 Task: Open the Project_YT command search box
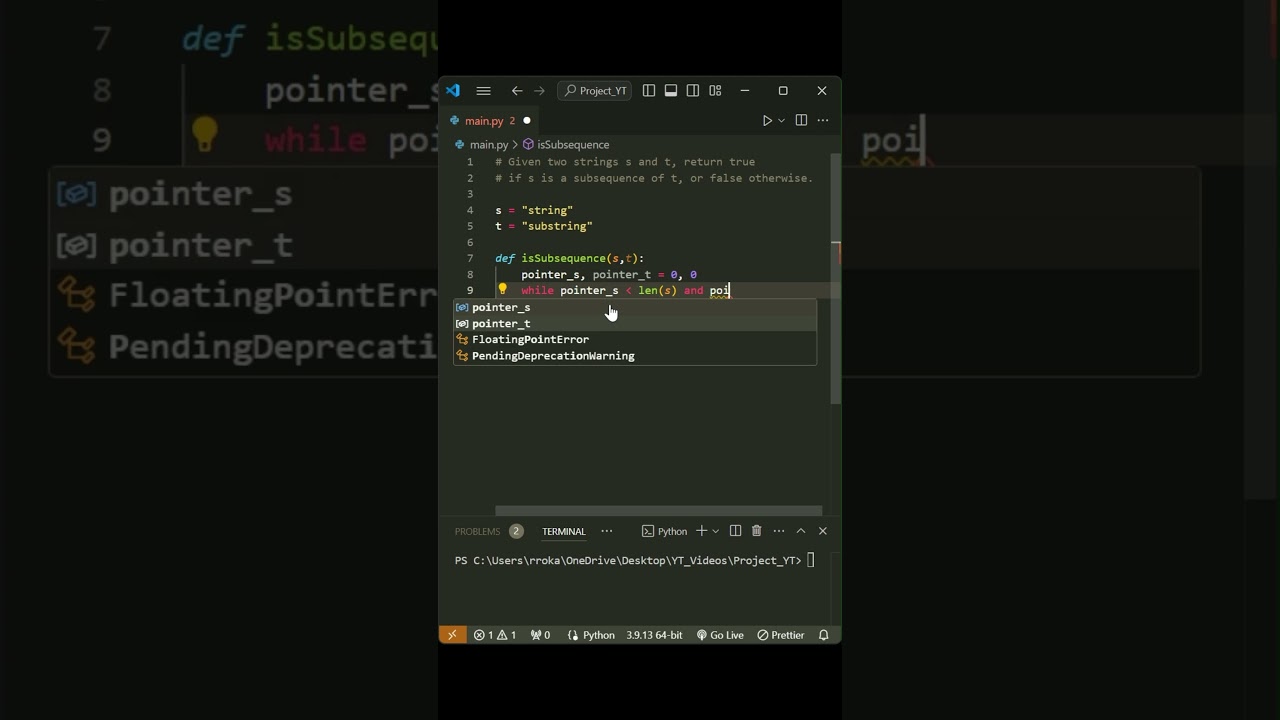click(x=595, y=91)
